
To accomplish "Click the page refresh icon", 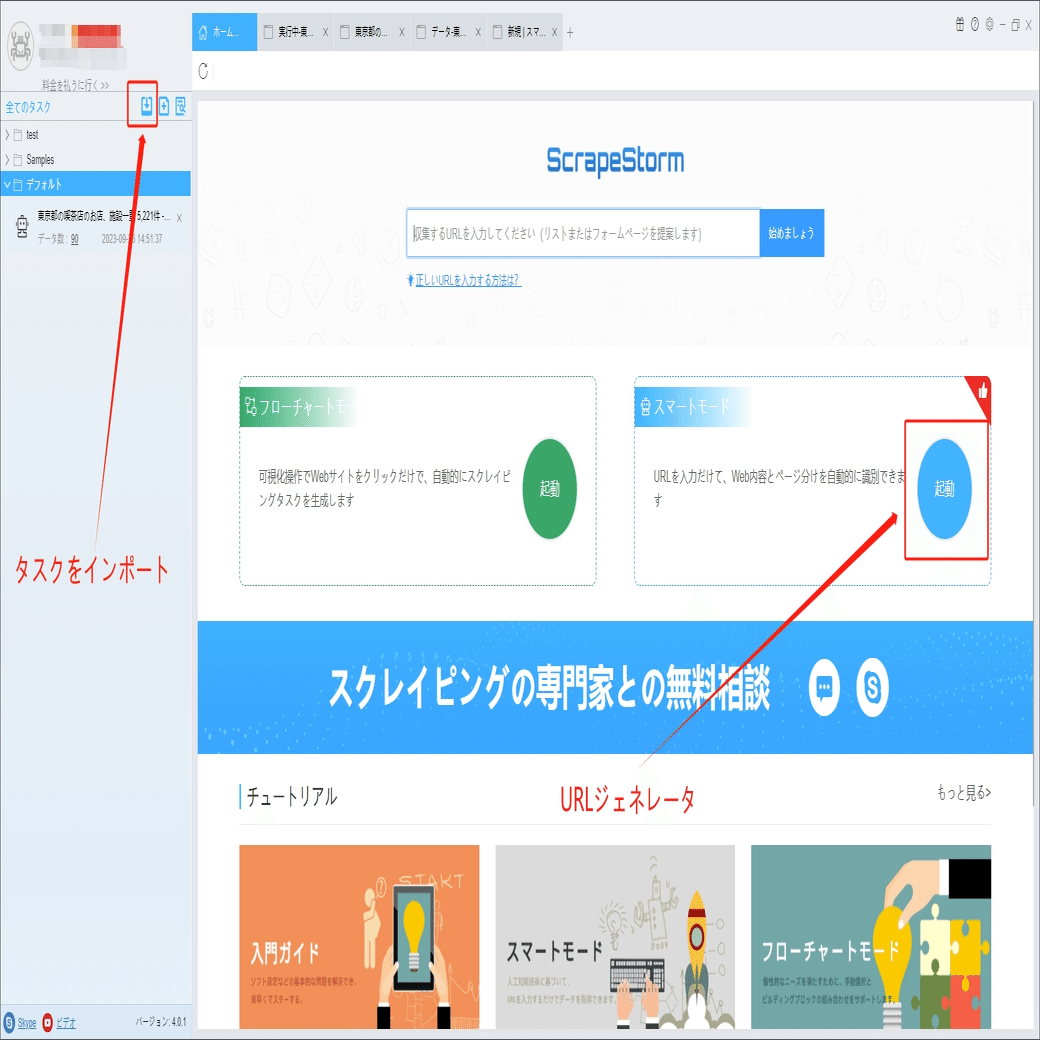I will 203,71.
